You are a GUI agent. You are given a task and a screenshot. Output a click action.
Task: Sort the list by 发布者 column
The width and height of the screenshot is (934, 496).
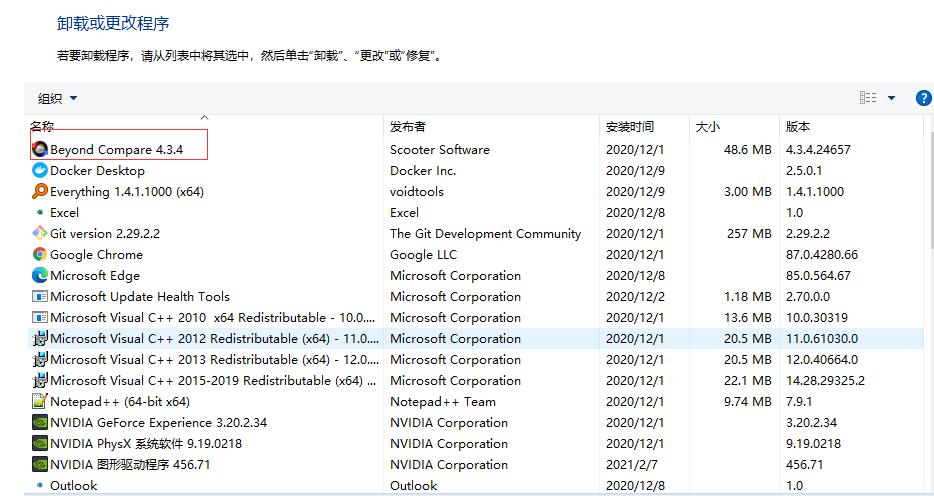point(408,126)
